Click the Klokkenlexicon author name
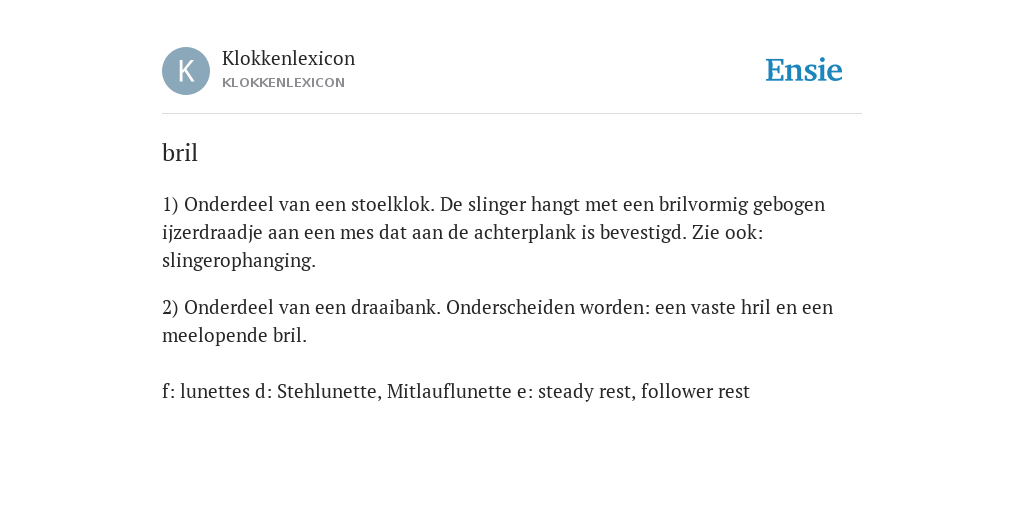The height and width of the screenshot is (512, 1024). click(289, 58)
